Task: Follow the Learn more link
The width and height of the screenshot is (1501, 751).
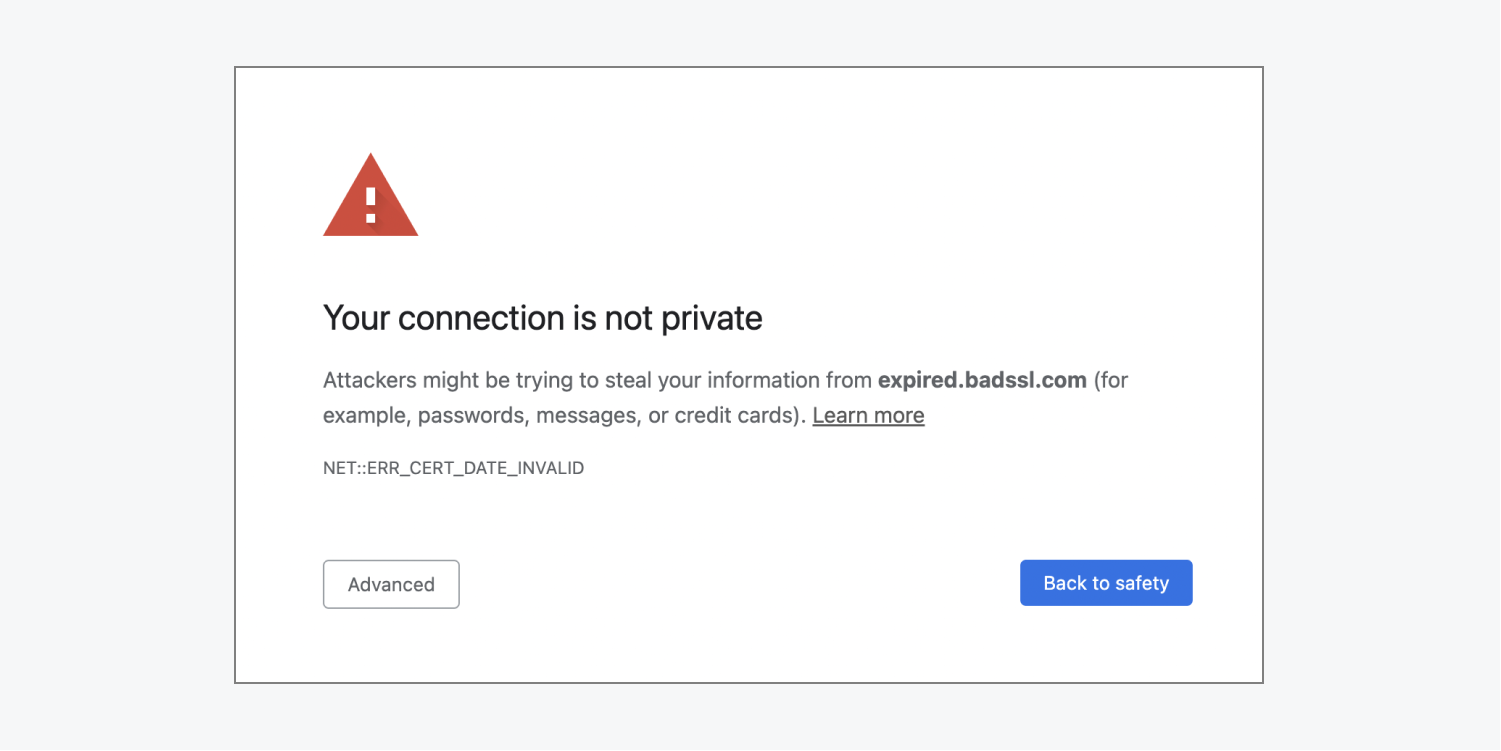Action: (x=868, y=415)
